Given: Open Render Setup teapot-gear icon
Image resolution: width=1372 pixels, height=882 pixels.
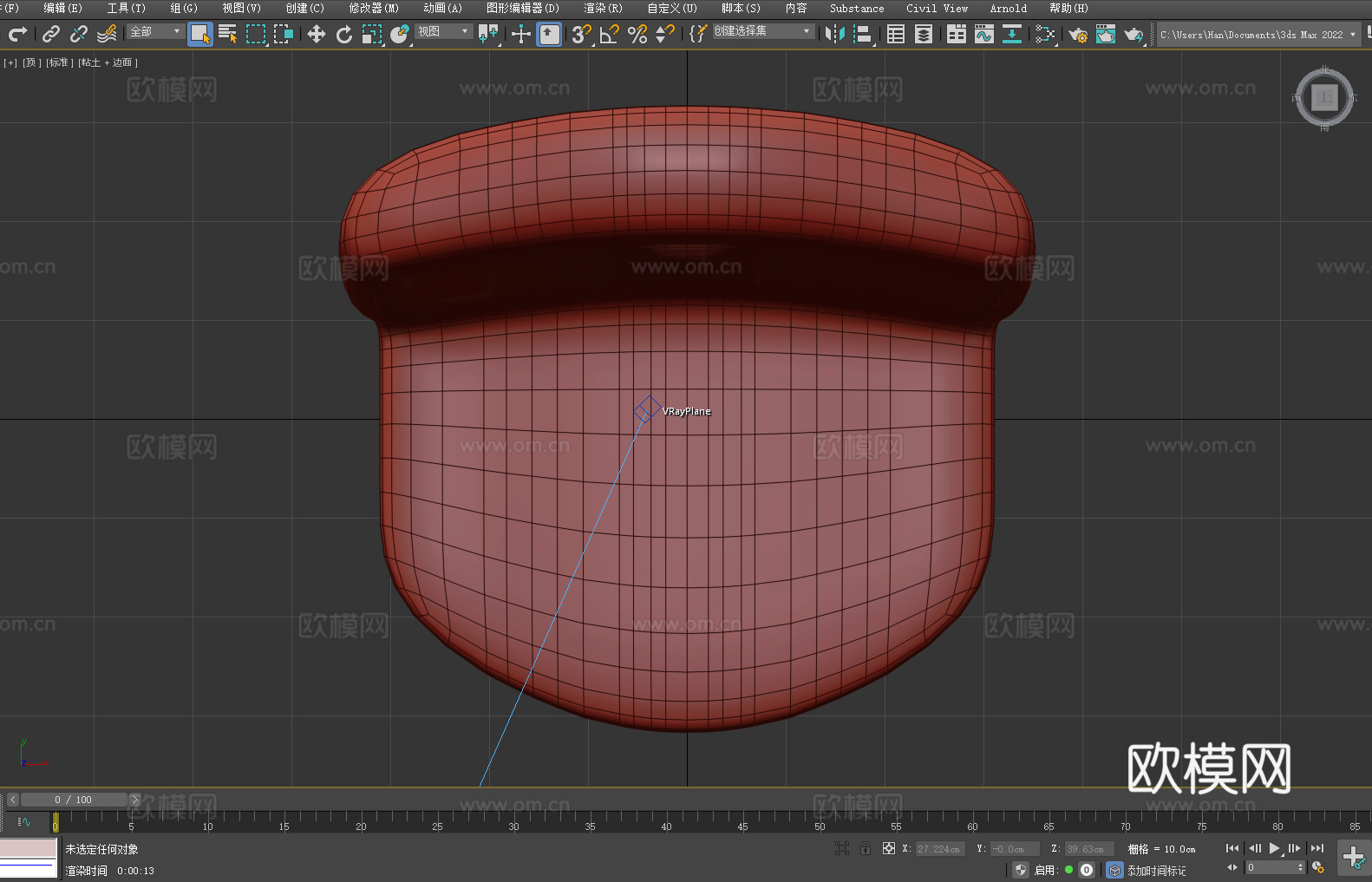Looking at the screenshot, I should [x=1078, y=34].
